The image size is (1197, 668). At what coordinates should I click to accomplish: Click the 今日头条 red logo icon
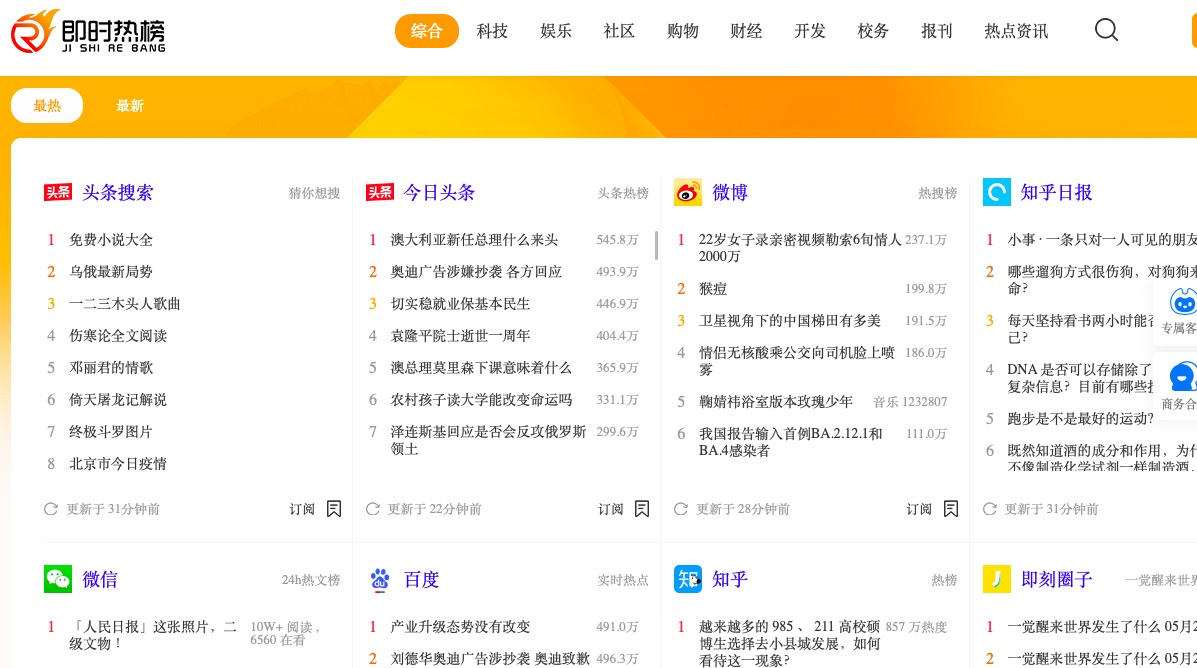[379, 192]
